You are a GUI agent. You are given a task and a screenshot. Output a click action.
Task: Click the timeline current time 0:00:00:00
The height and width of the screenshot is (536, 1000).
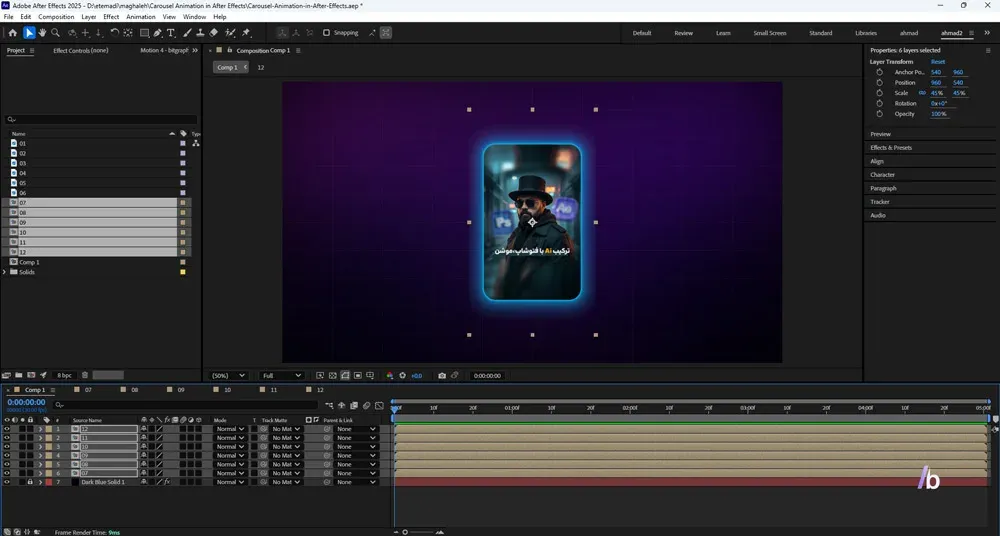[26, 403]
